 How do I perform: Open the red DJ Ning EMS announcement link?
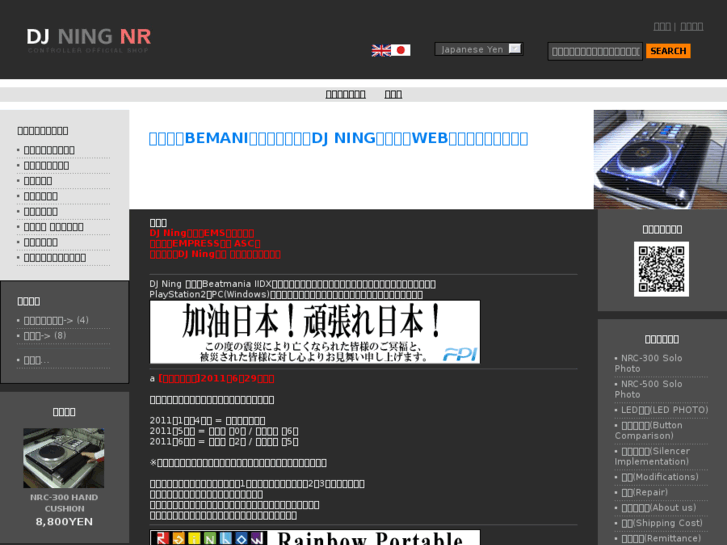click(202, 233)
